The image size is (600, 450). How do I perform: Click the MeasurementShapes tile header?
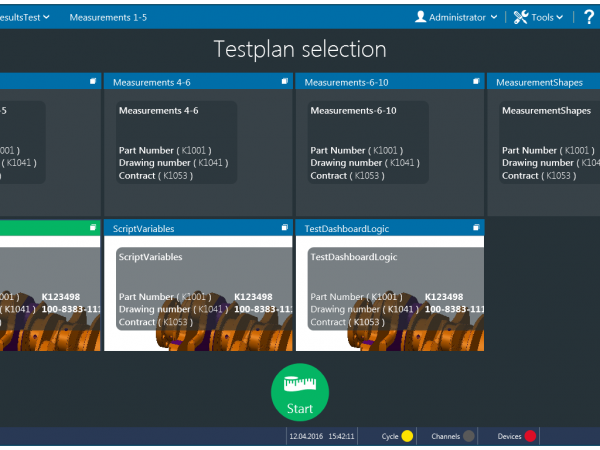544,82
